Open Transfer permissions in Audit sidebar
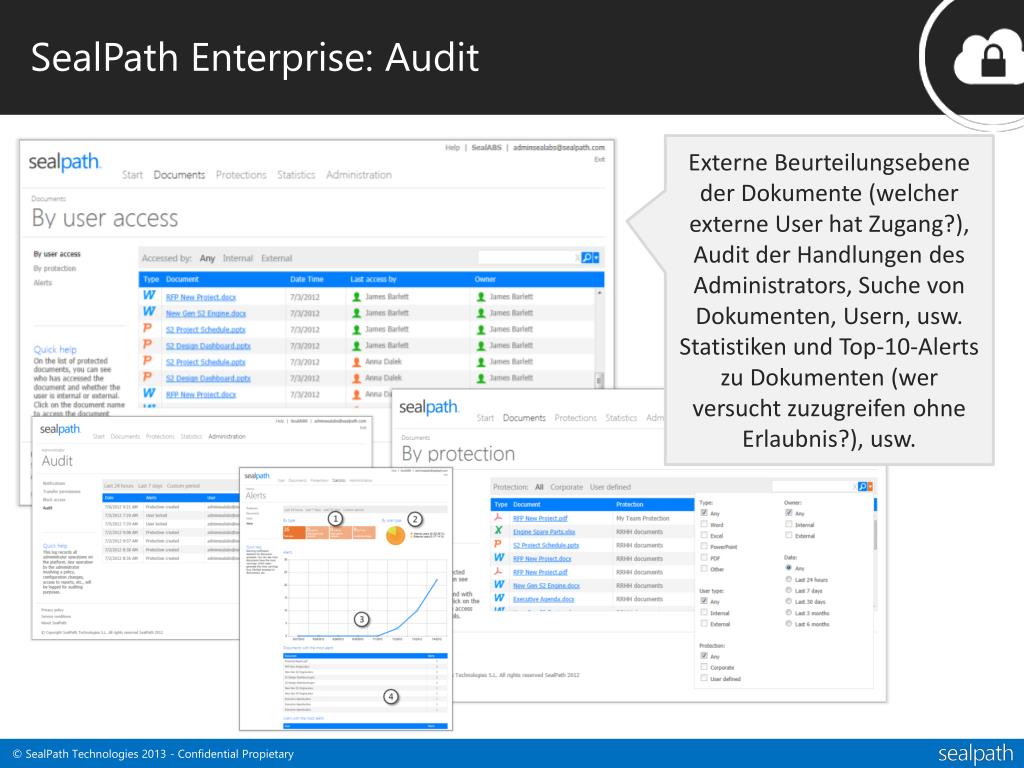This screenshot has width=1024, height=768. (61, 491)
